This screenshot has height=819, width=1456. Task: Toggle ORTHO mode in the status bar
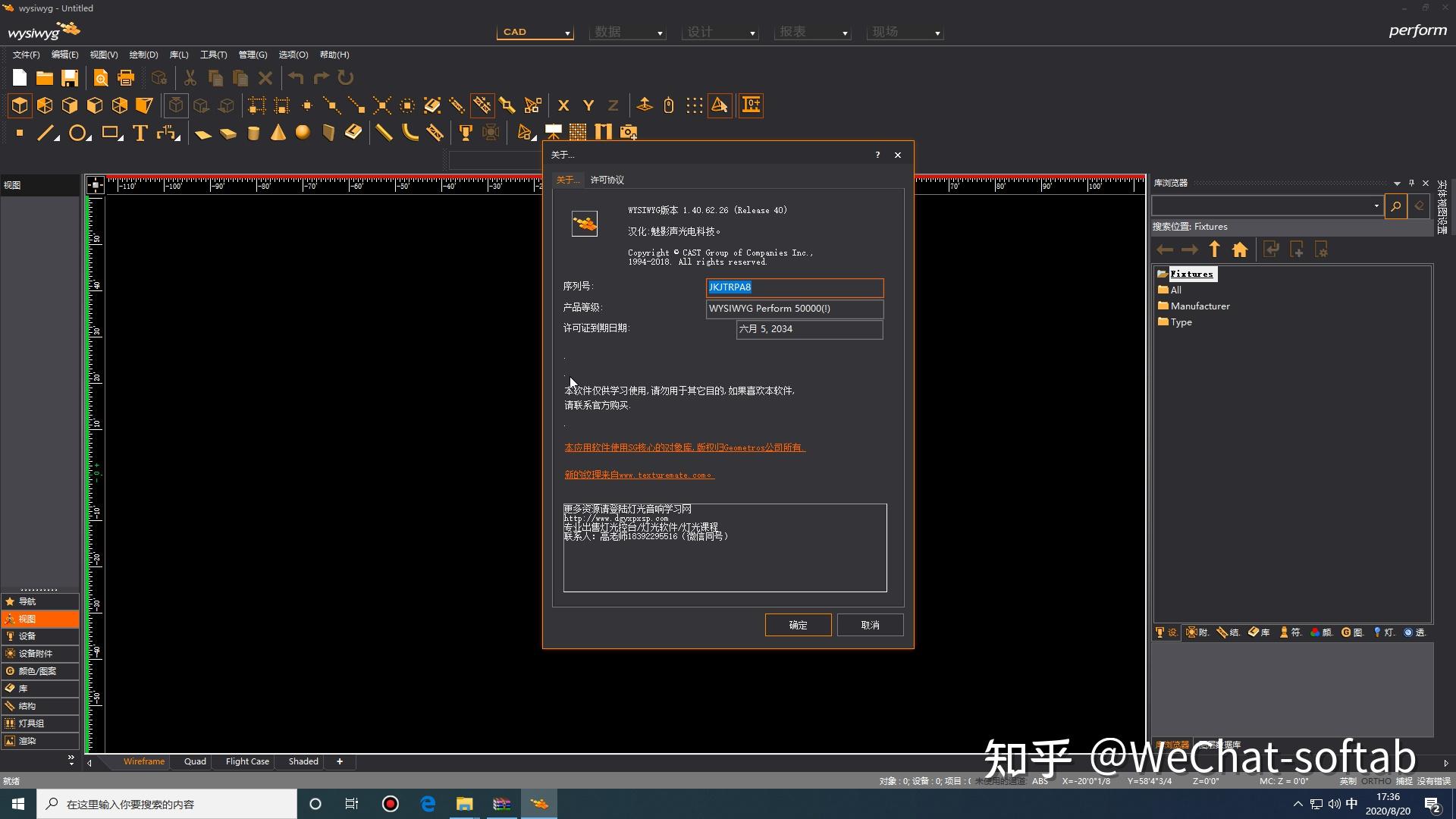(1375, 780)
